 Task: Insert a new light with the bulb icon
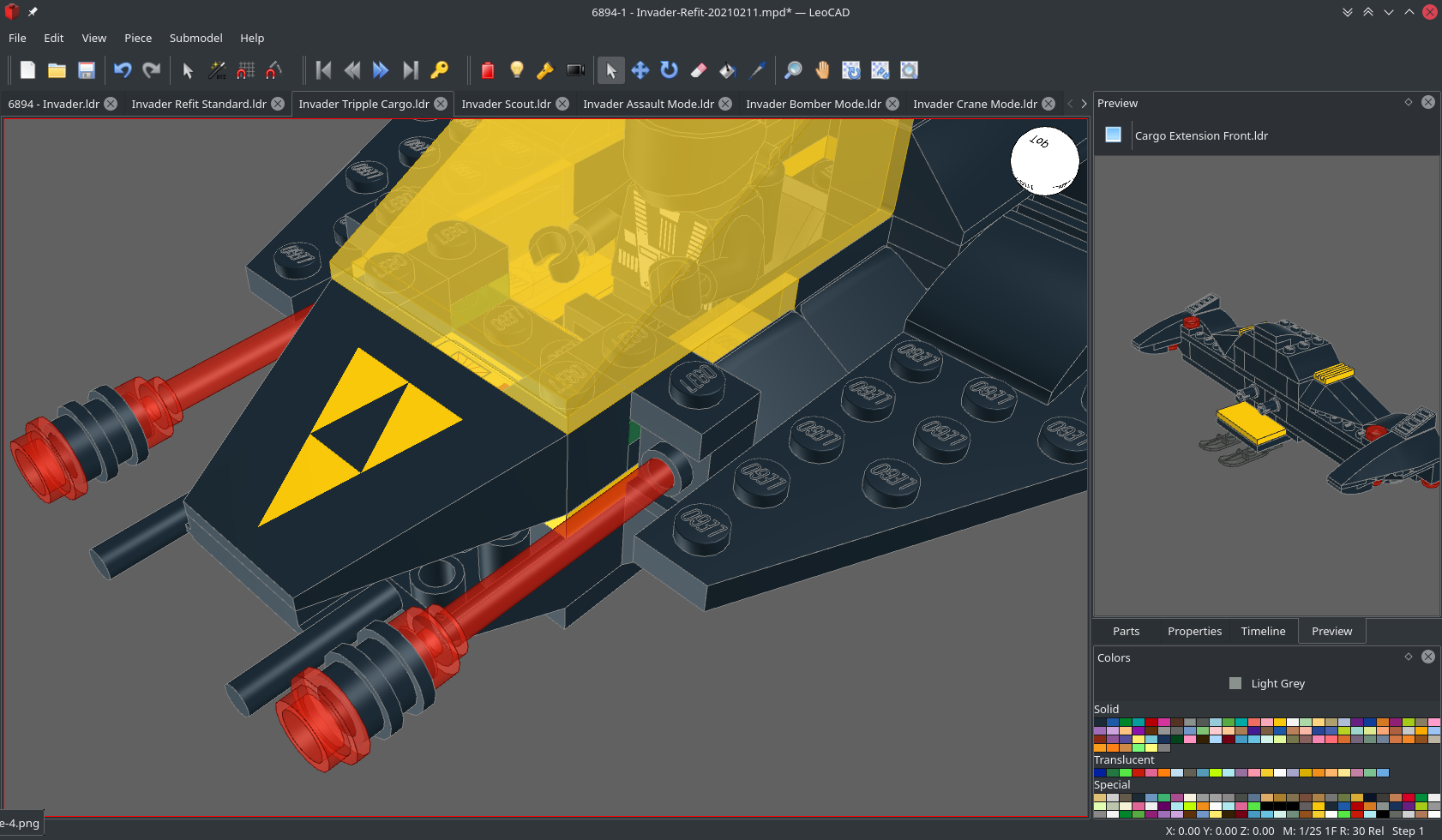pyautogui.click(x=516, y=70)
